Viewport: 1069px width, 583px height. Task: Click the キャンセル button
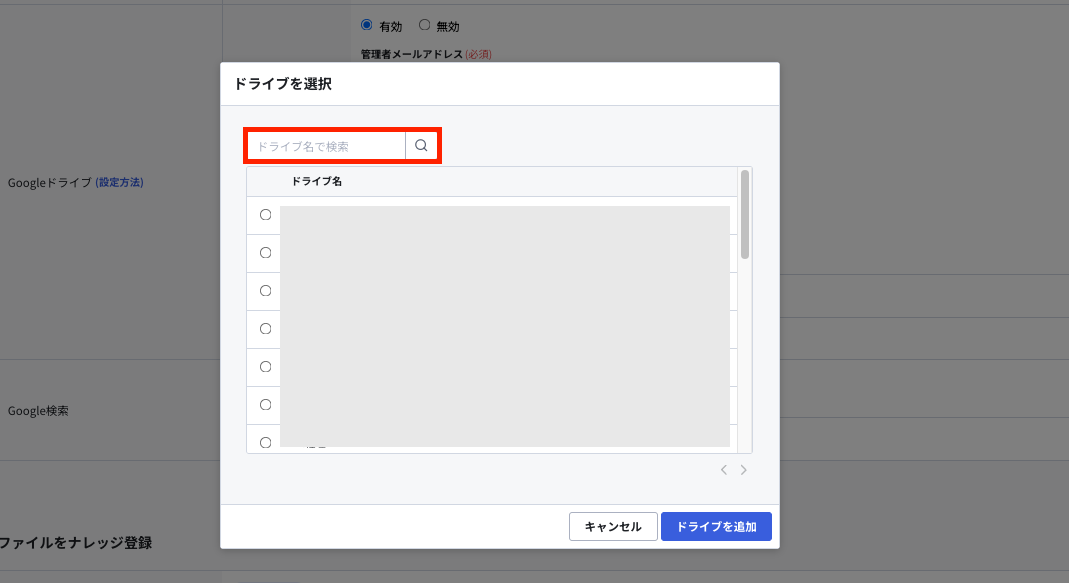click(x=613, y=526)
